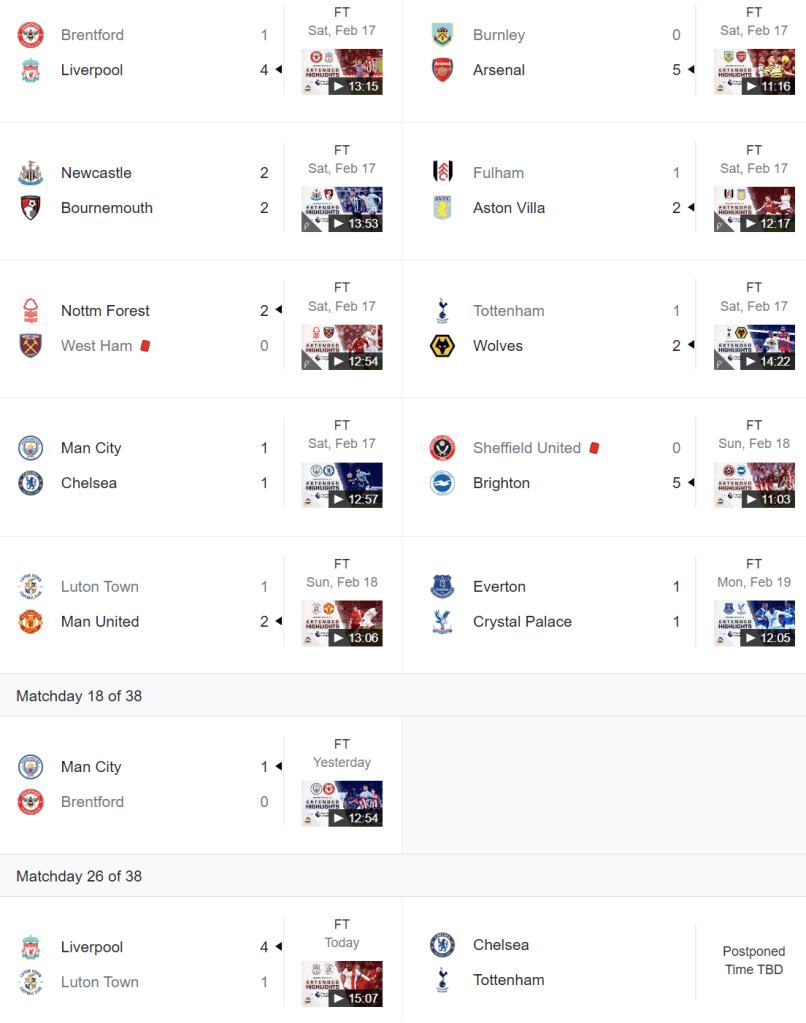The width and height of the screenshot is (806, 1023).
Task: Watch Tottenham vs Wolves 14:22 highlights
Action: (x=754, y=347)
